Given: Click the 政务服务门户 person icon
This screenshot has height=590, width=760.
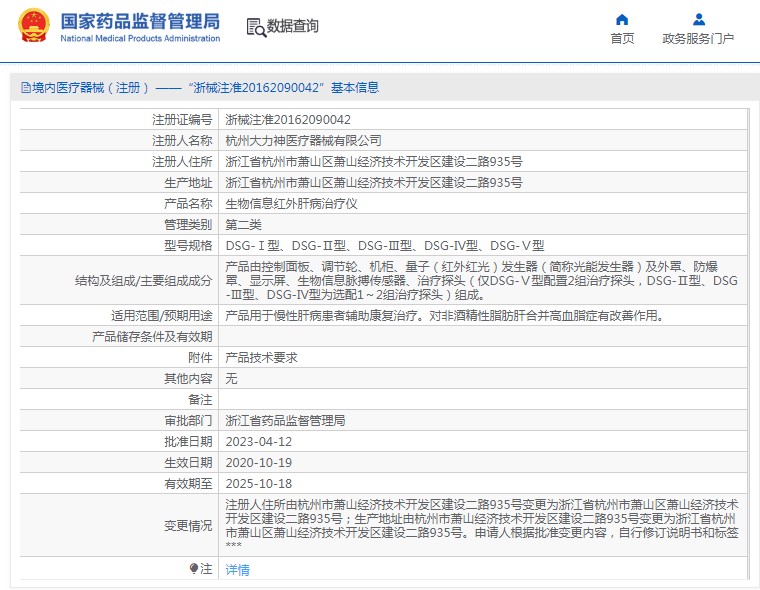Looking at the screenshot, I should (x=698, y=19).
